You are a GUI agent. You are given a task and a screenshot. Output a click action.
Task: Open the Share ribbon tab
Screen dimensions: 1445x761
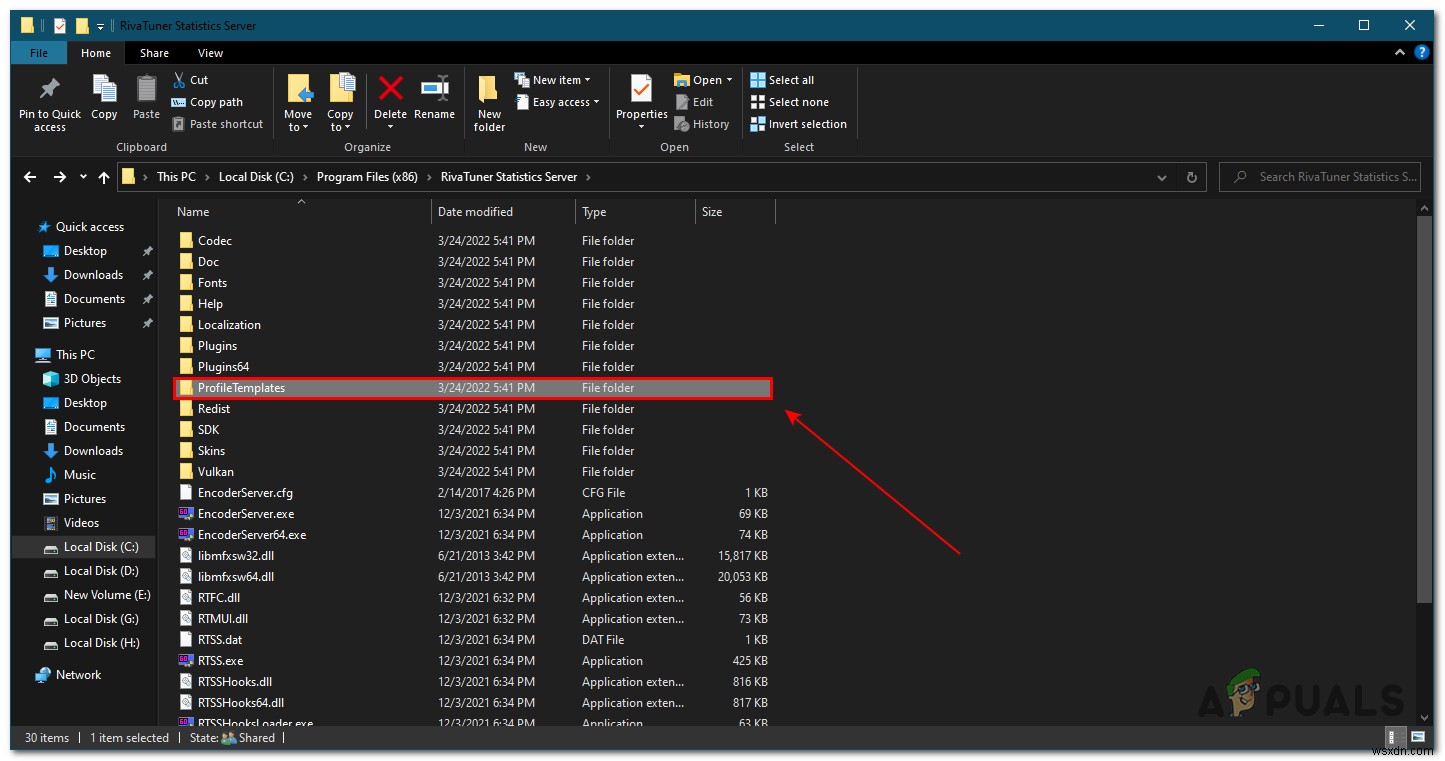154,53
